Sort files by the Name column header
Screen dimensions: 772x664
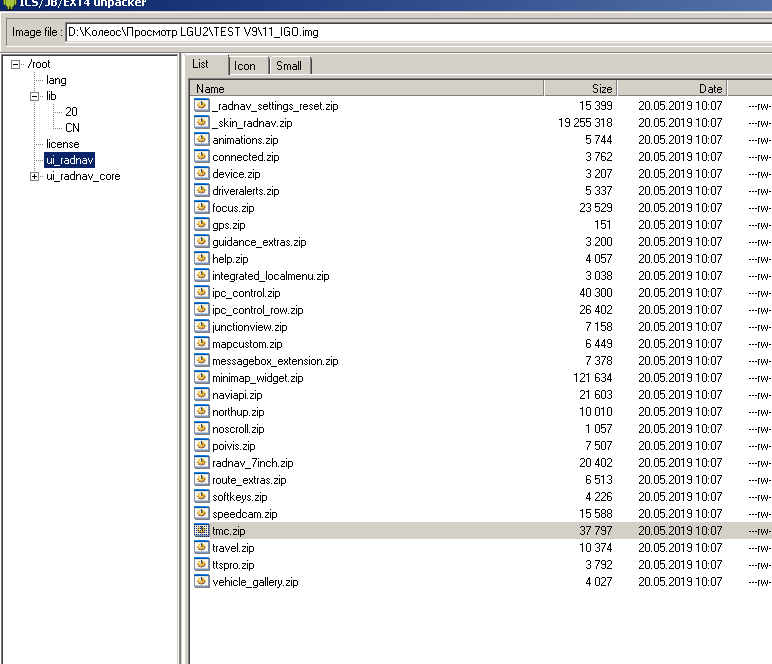(x=367, y=89)
